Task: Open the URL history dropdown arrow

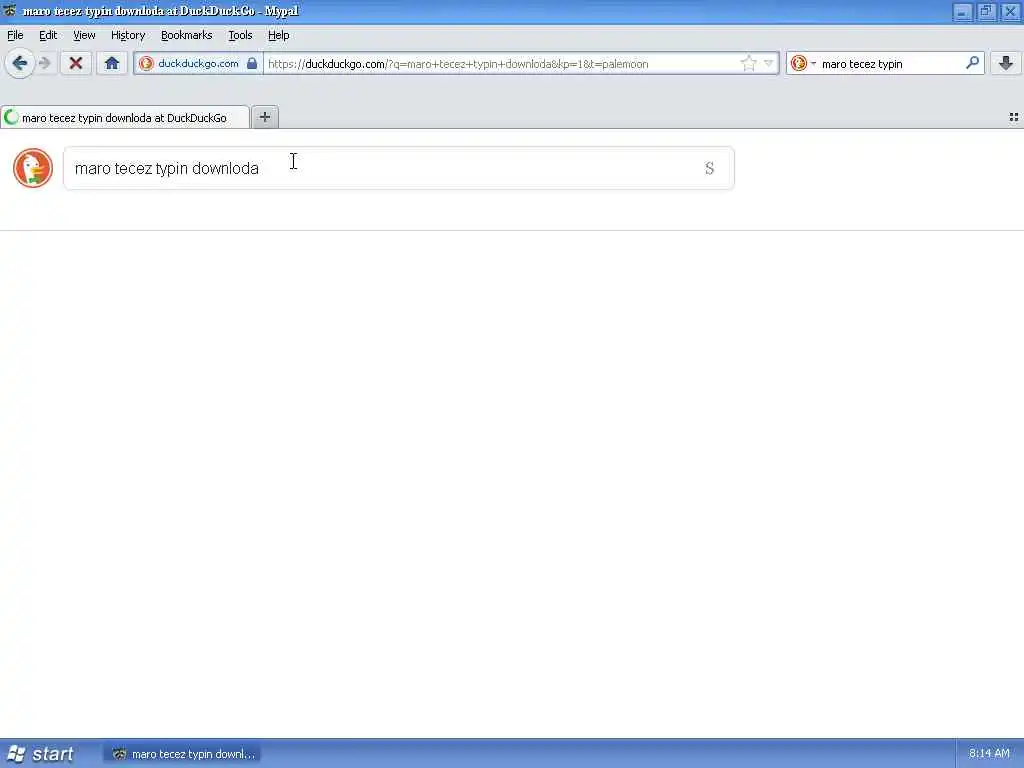Action: tap(769, 63)
